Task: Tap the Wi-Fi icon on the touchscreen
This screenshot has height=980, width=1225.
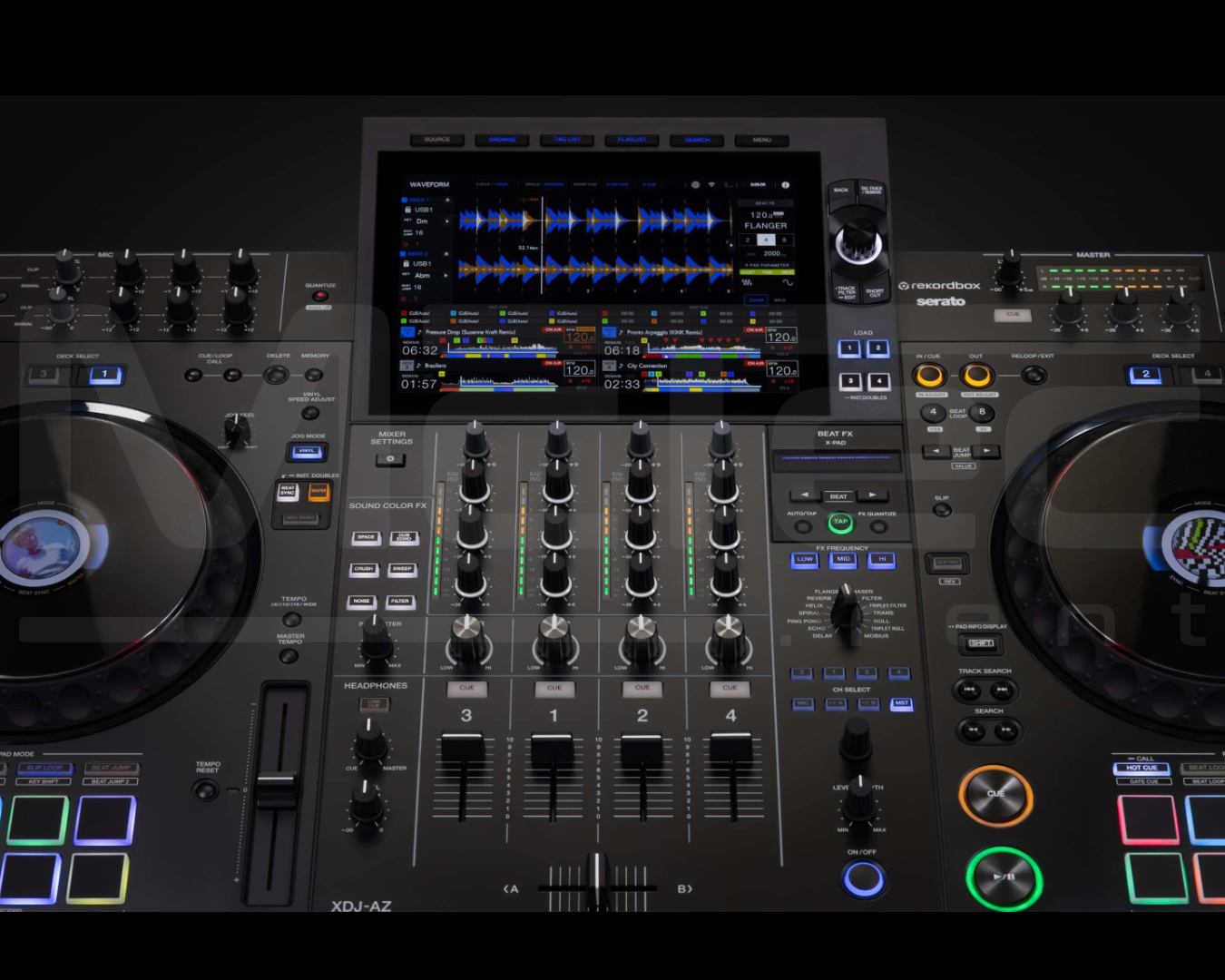Action: click(711, 184)
